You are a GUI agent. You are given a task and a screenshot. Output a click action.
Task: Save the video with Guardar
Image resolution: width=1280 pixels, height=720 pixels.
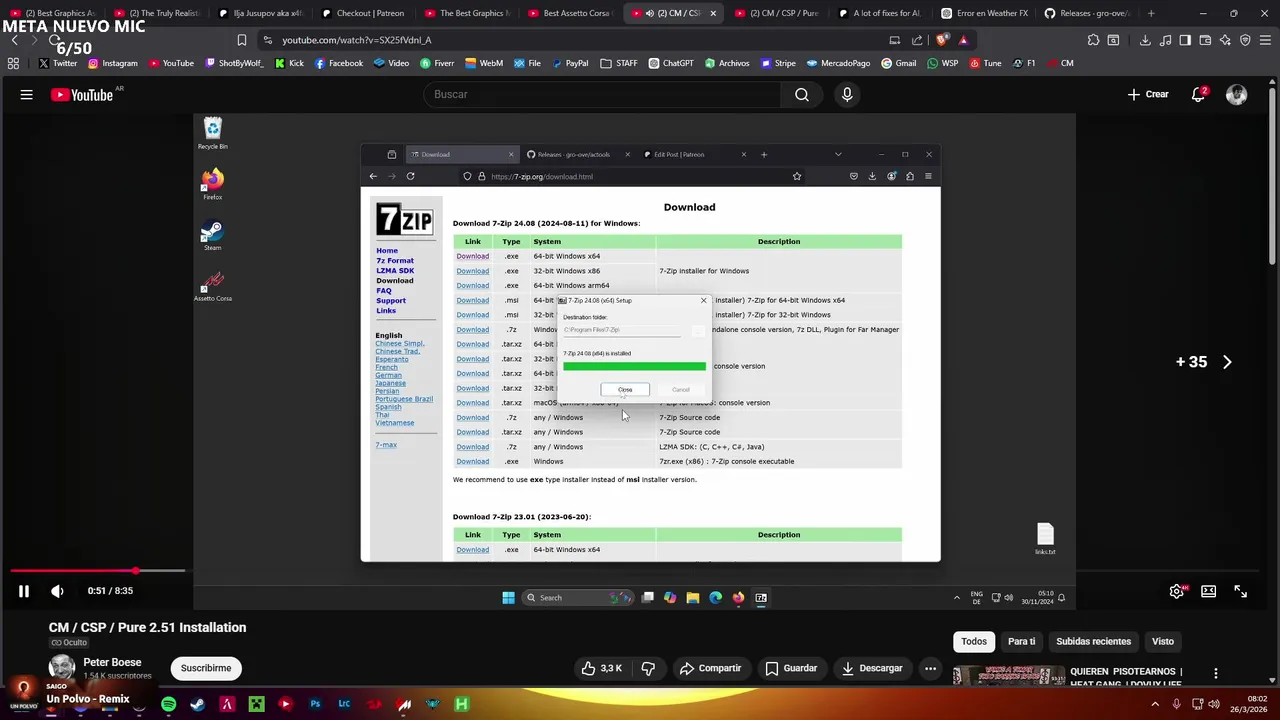click(x=791, y=668)
